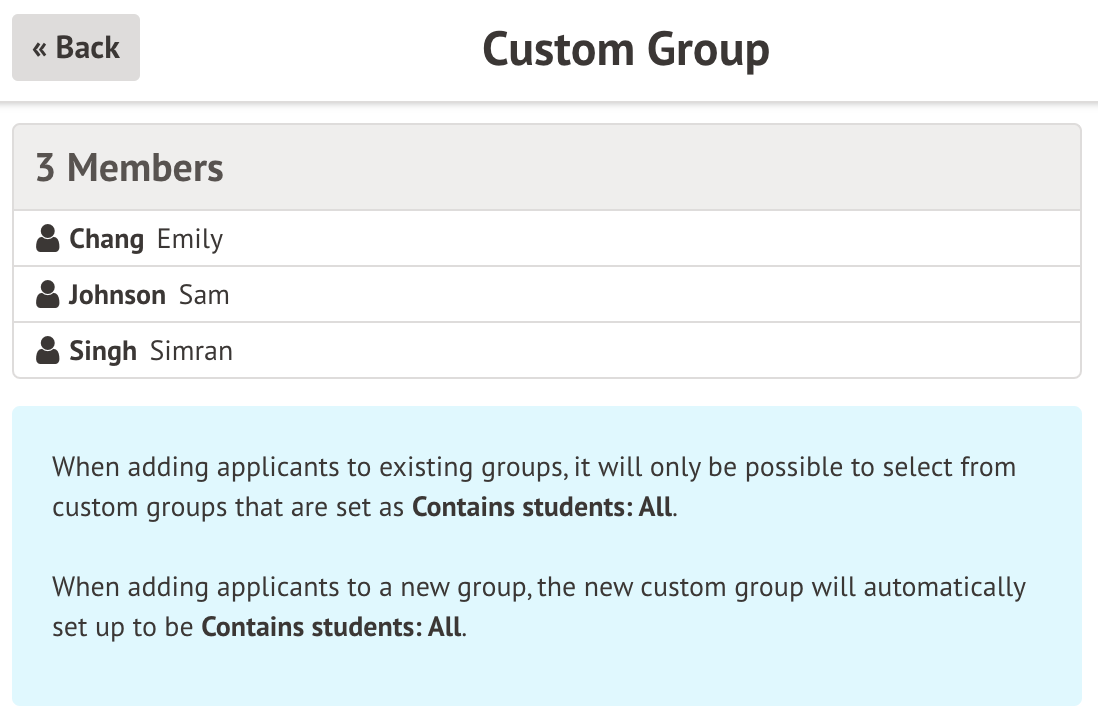The height and width of the screenshot is (714, 1098).
Task: Click the words "set up to be"
Action: [x=123, y=627]
